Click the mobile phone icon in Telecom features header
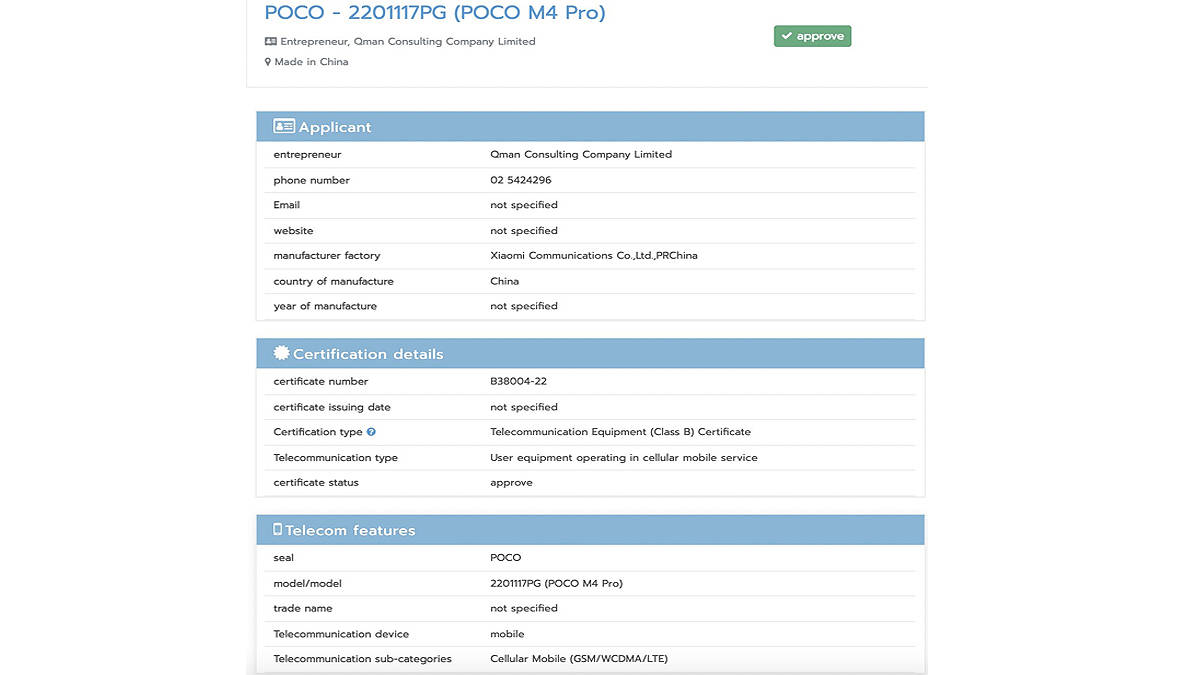This screenshot has height=675, width=1200. click(x=277, y=528)
